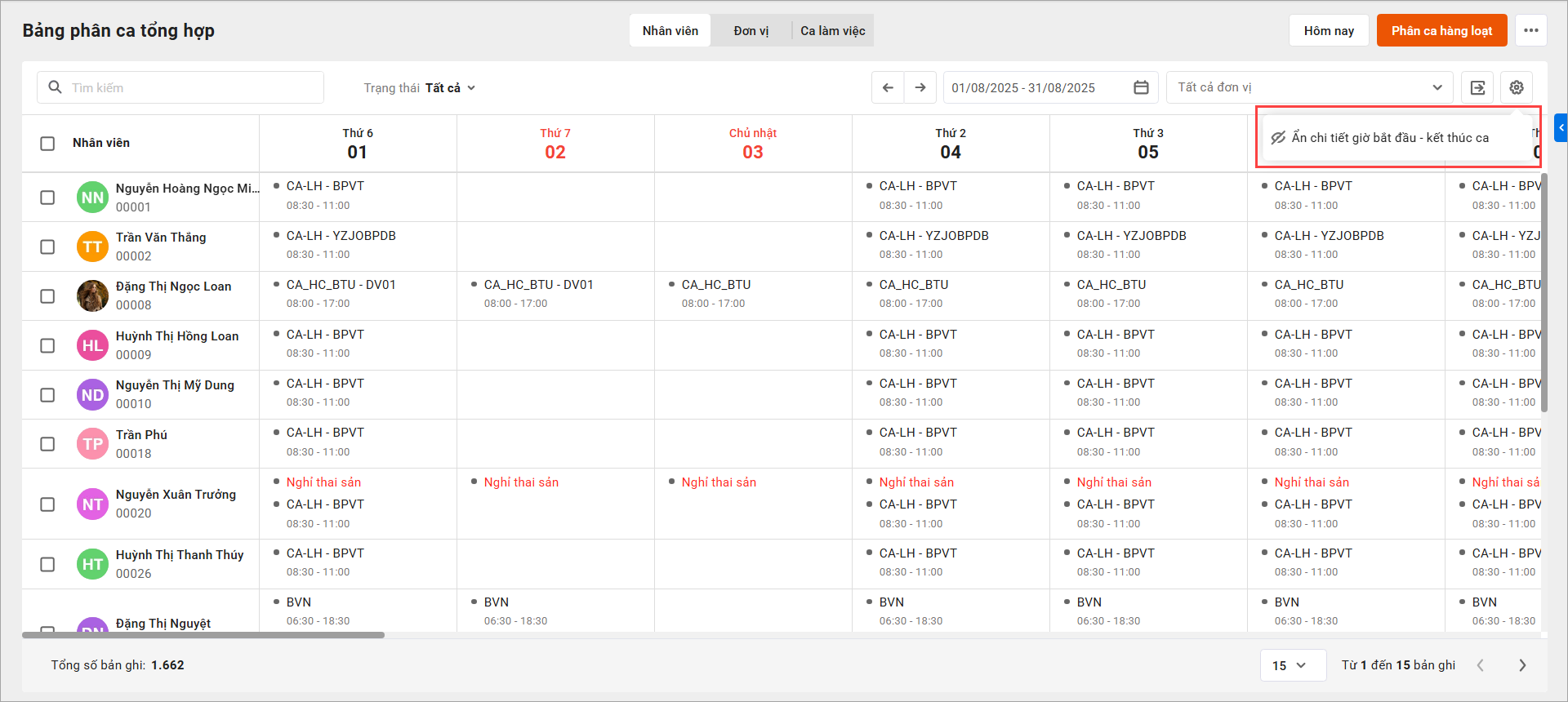Image resolution: width=1568 pixels, height=702 pixels.
Task: Go to next period arrow
Action: point(920,87)
